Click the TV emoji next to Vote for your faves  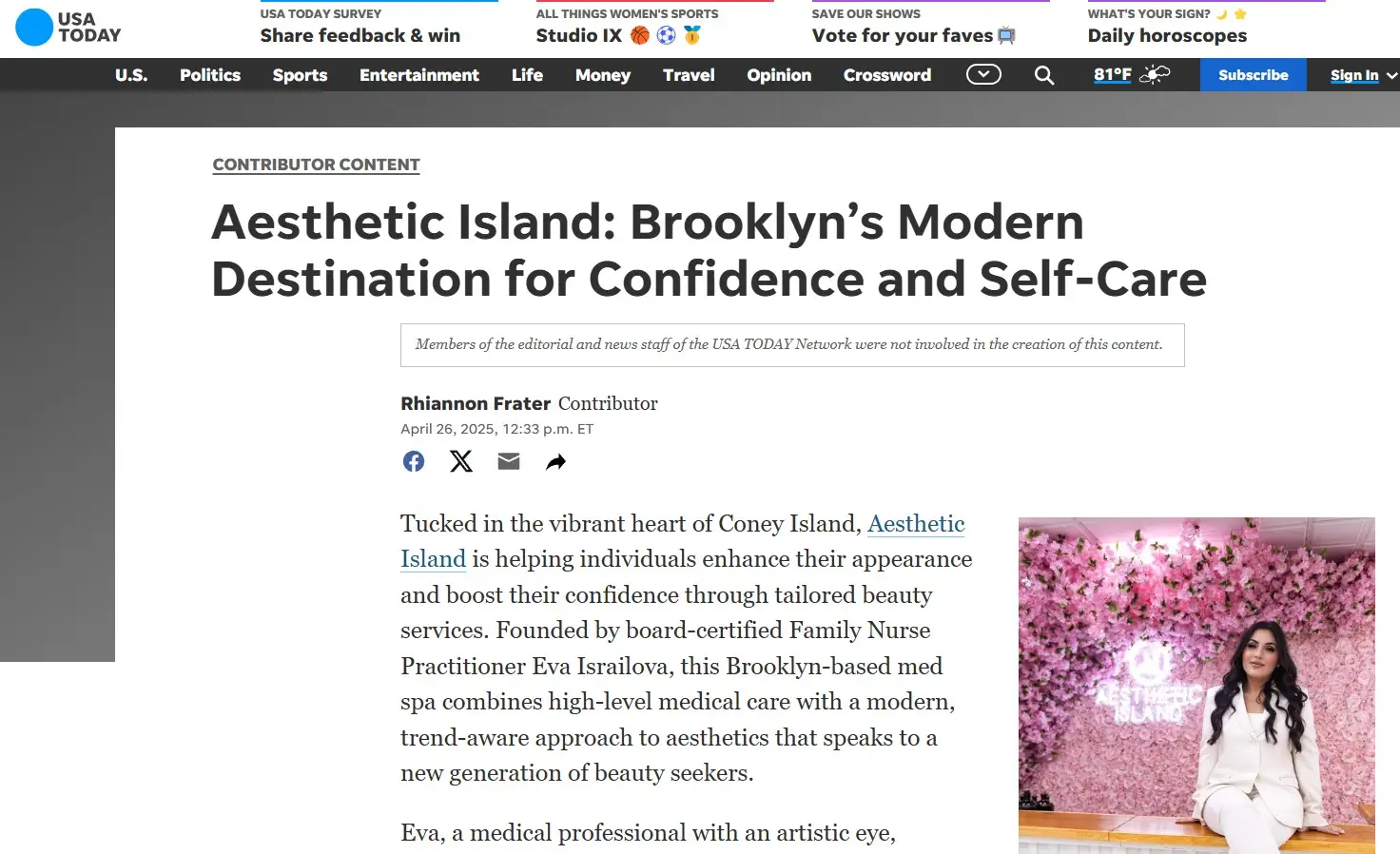1006,35
